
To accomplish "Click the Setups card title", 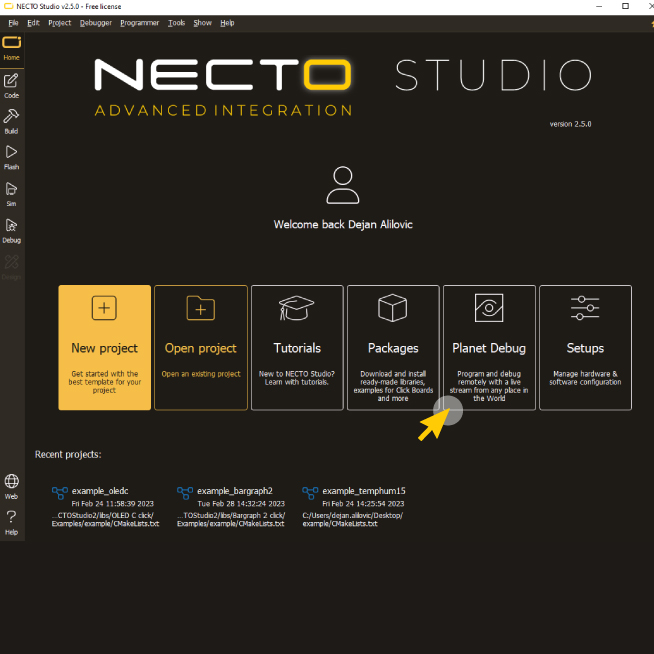I will pos(585,348).
